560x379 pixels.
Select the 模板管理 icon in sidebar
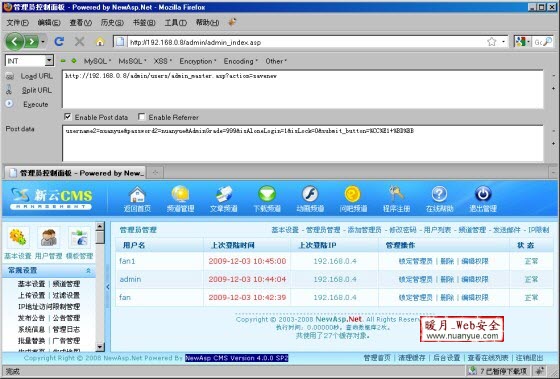click(79, 238)
